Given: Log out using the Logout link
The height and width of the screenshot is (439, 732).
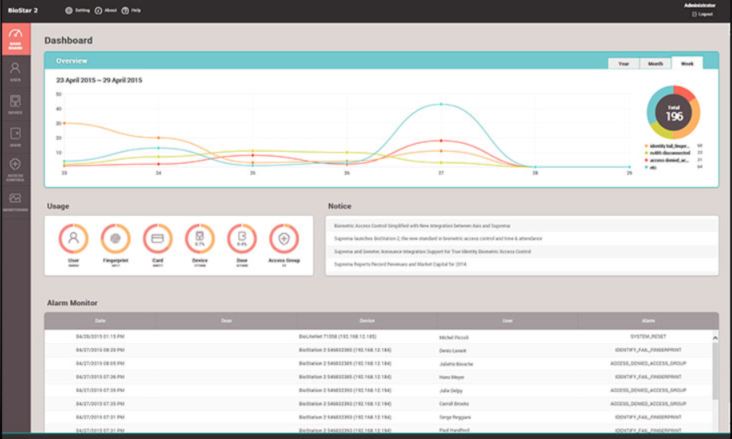Looking at the screenshot, I should pyautogui.click(x=701, y=14).
